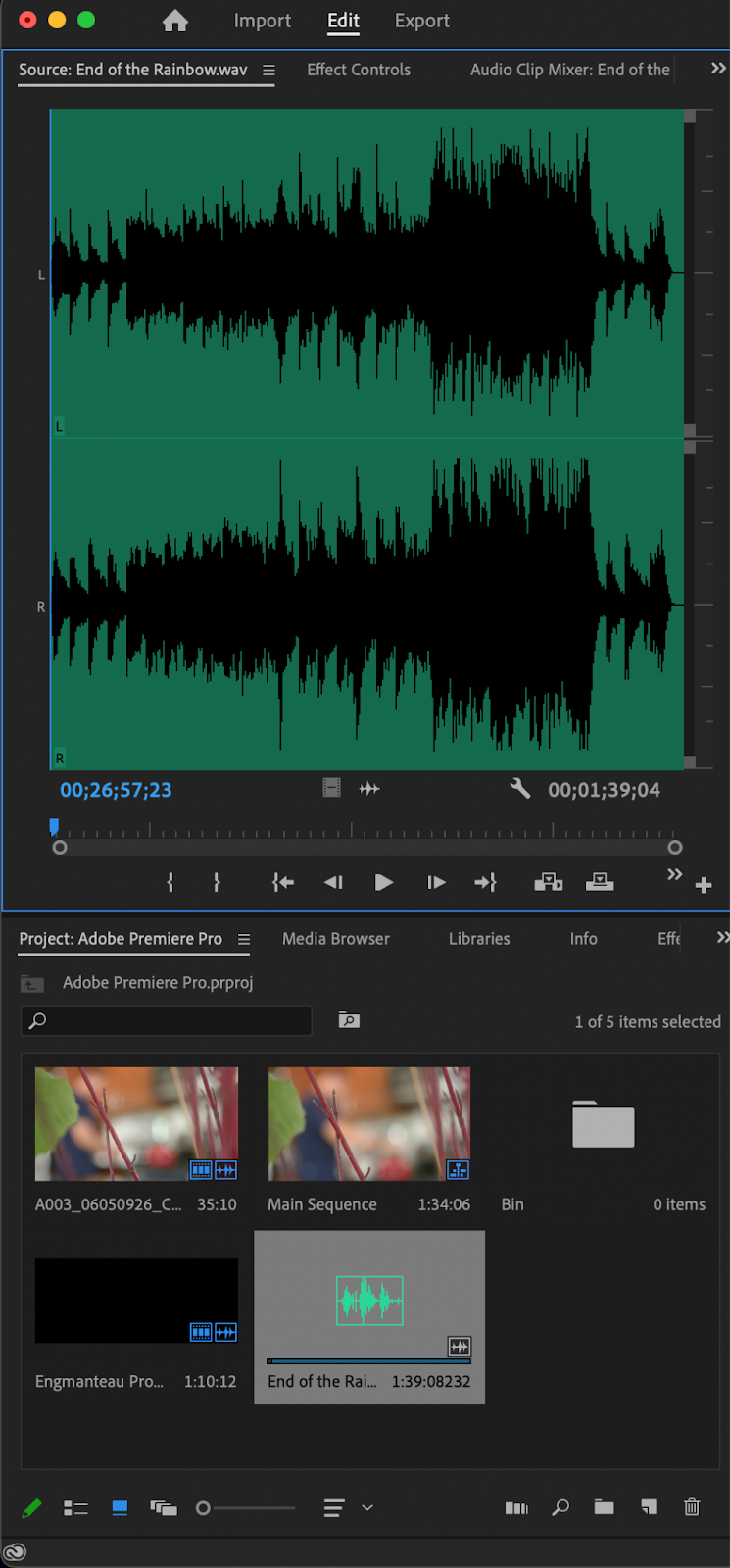Viewport: 730px width, 1568px height.
Task: Click the '1 of 5 items selected' text
Action: click(x=648, y=1022)
